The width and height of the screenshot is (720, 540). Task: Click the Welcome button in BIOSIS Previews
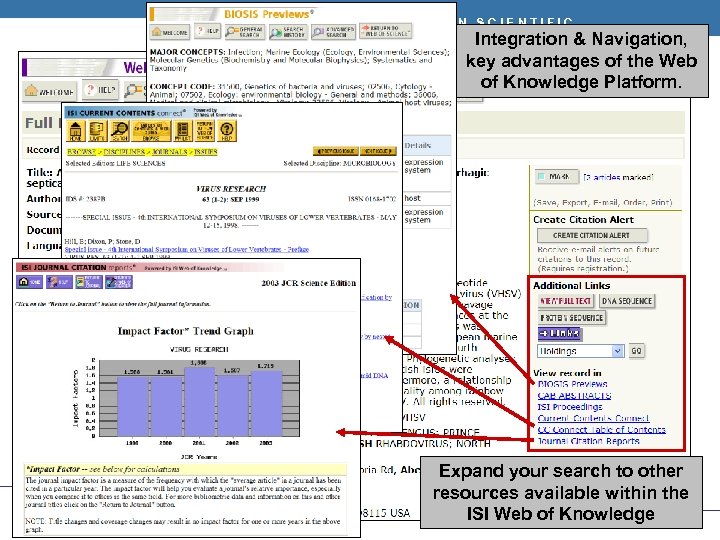tap(169, 32)
